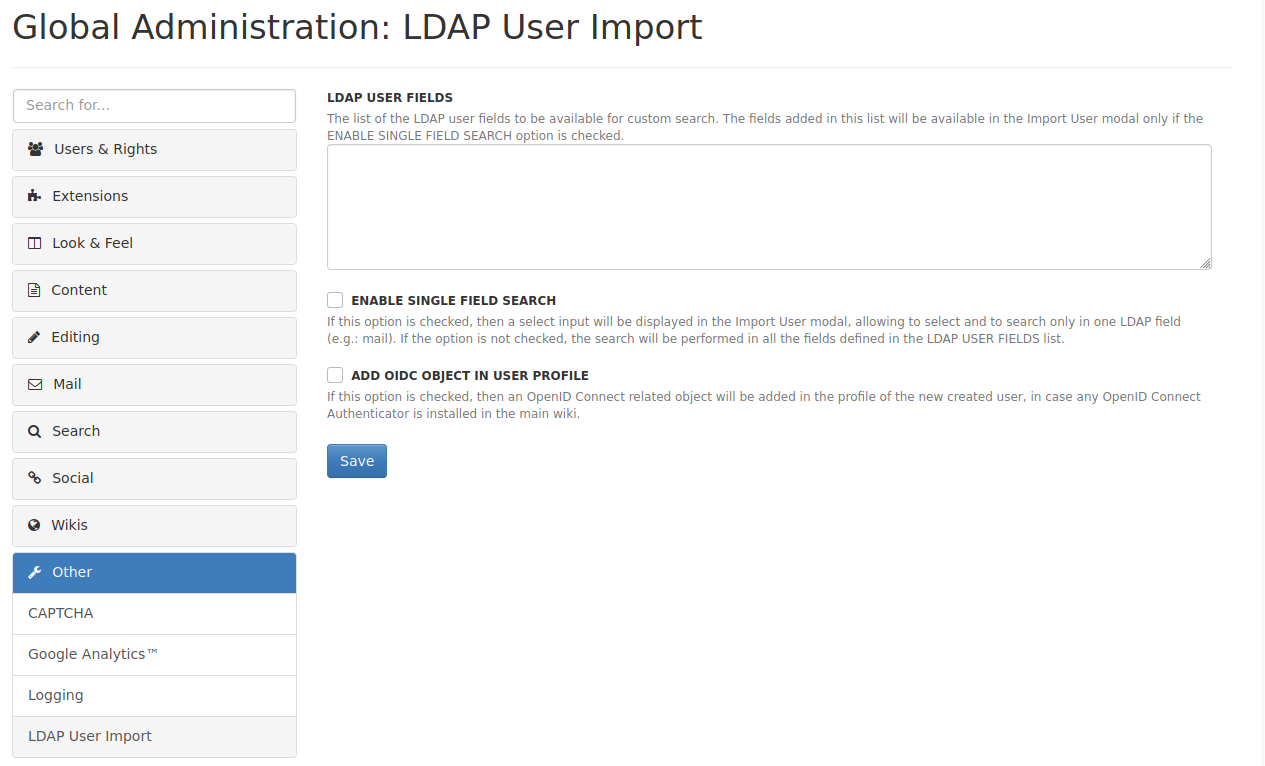The image size is (1265, 766).
Task: Open the Logging settings page
Action: click(x=155, y=695)
